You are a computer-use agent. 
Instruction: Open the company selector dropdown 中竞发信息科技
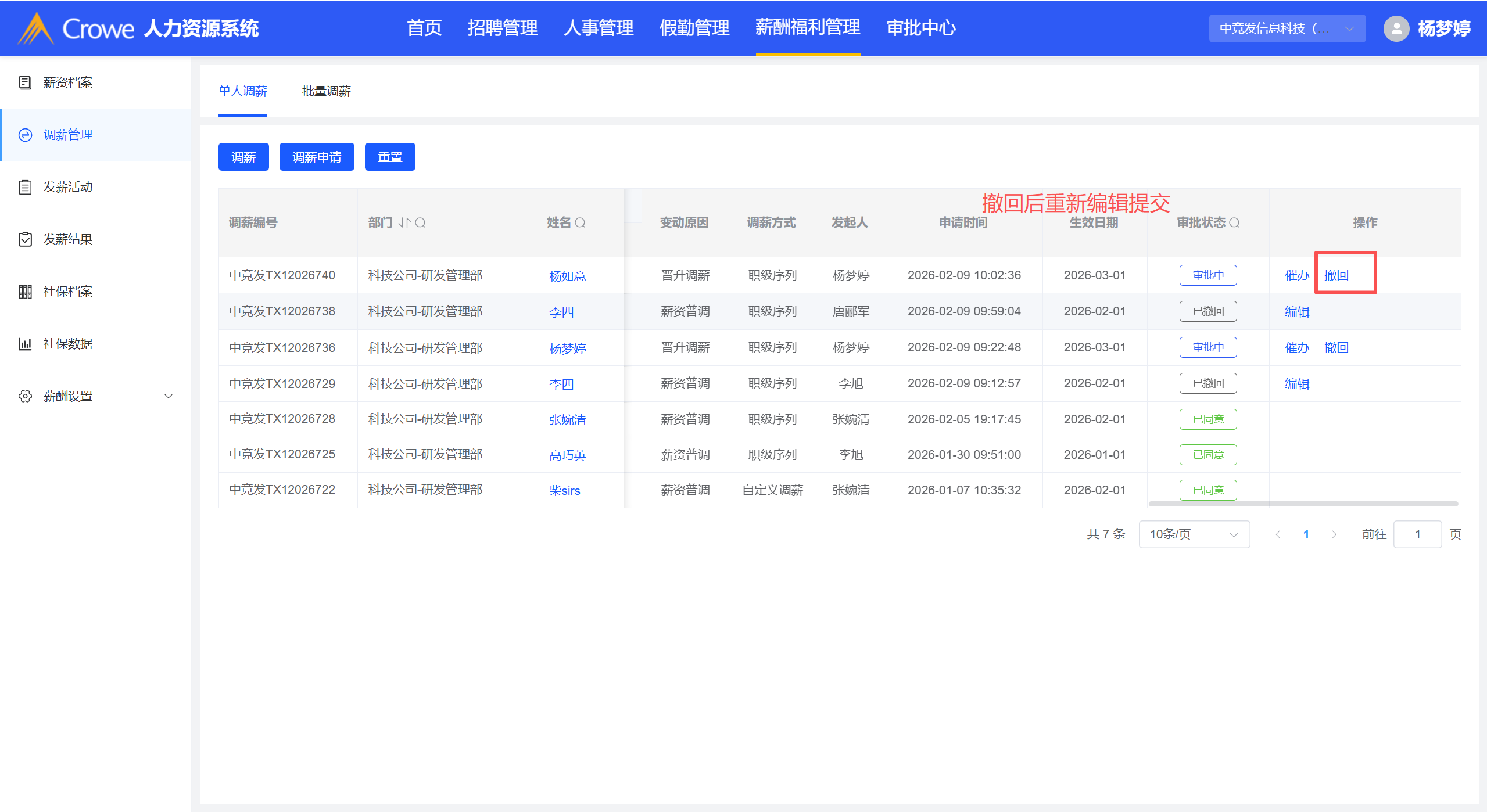click(x=1287, y=28)
